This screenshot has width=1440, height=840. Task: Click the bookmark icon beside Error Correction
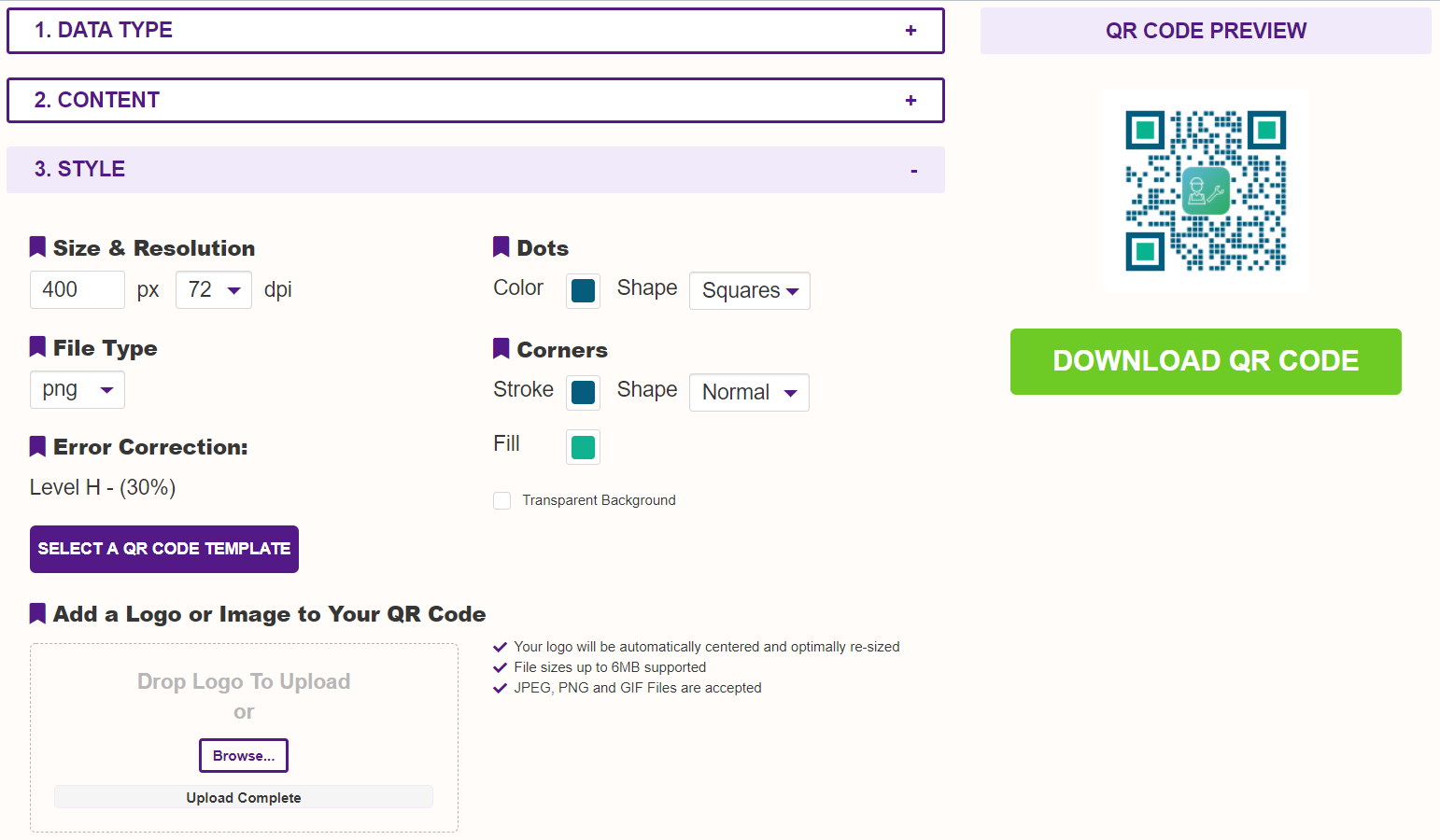coord(37,446)
